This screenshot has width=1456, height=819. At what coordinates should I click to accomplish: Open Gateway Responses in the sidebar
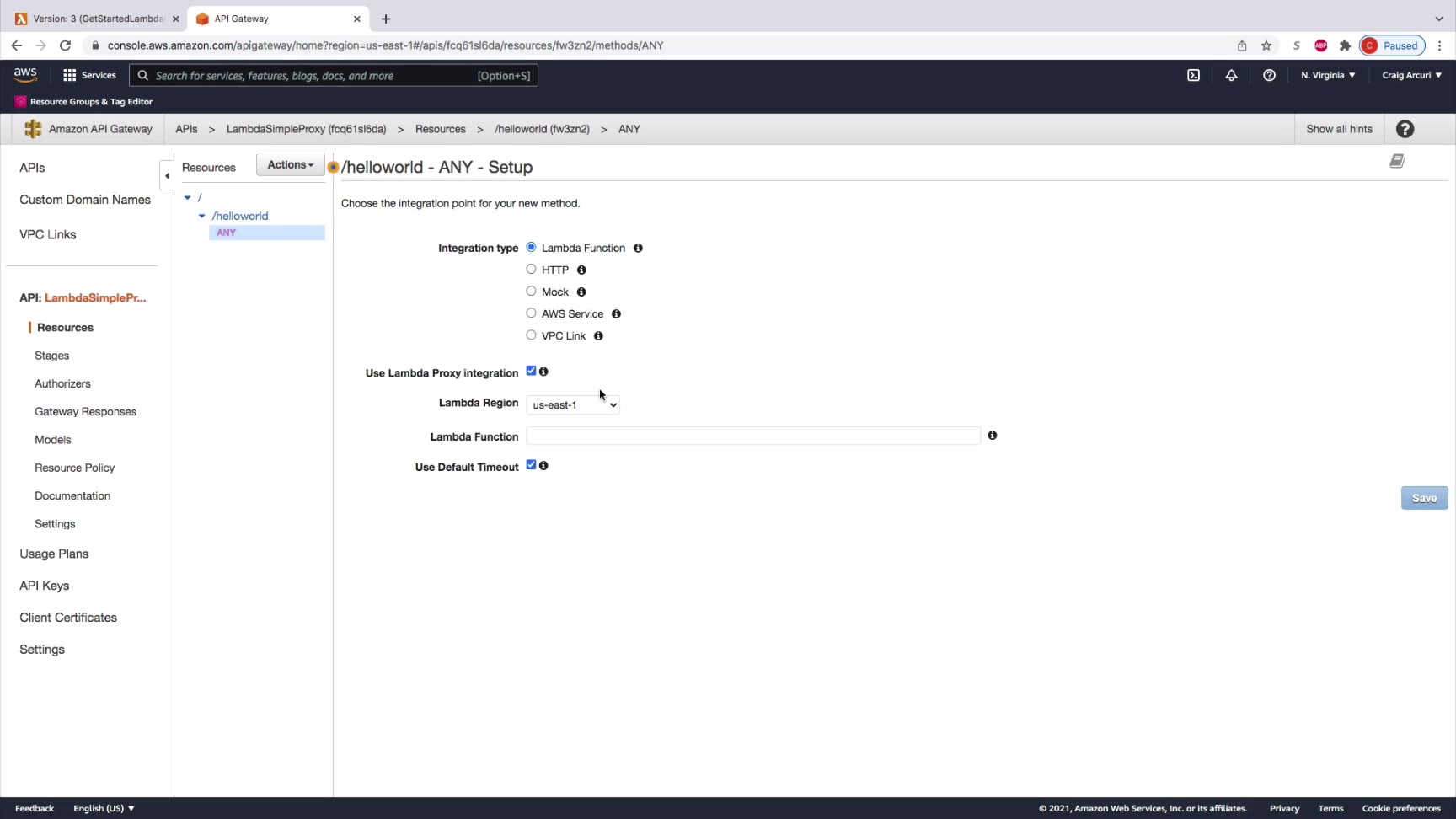click(85, 411)
